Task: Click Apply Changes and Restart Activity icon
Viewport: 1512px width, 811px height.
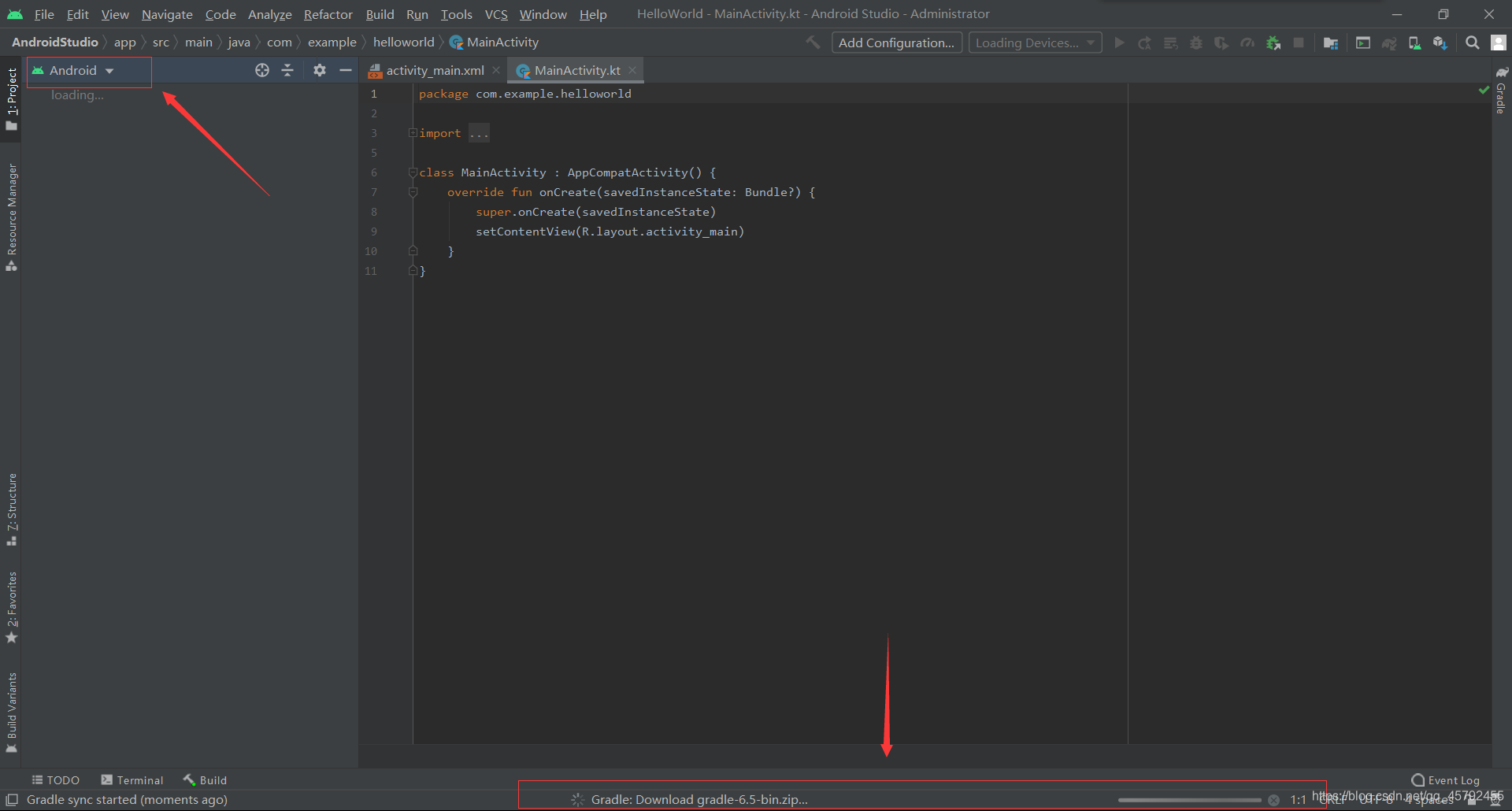Action: coord(1145,43)
